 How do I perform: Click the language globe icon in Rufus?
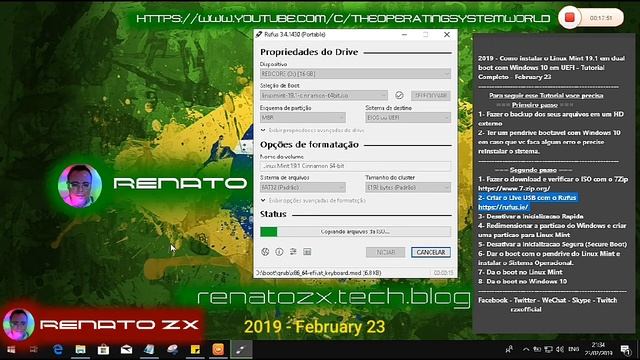[x=265, y=252]
